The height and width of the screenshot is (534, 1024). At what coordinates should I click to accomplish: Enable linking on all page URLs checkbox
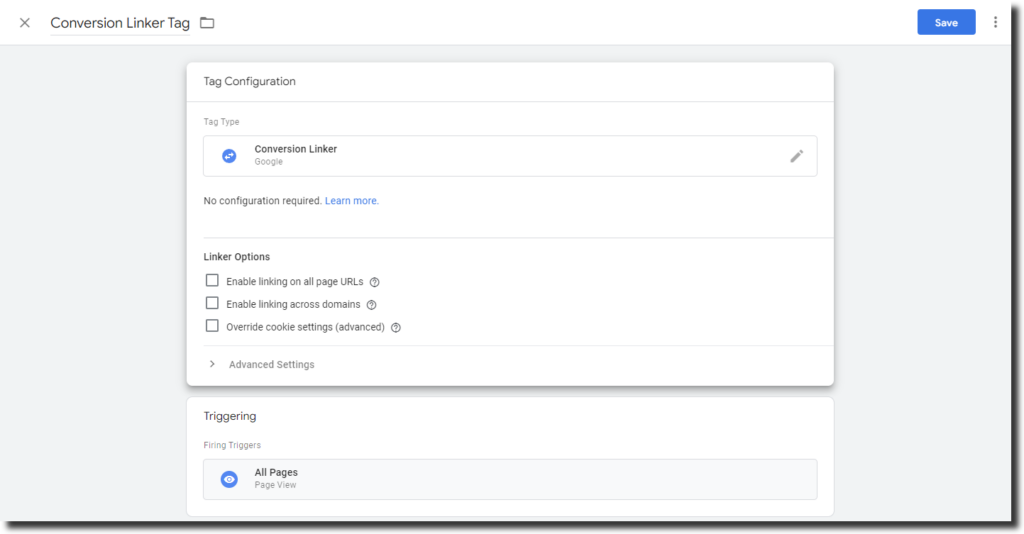coord(212,281)
